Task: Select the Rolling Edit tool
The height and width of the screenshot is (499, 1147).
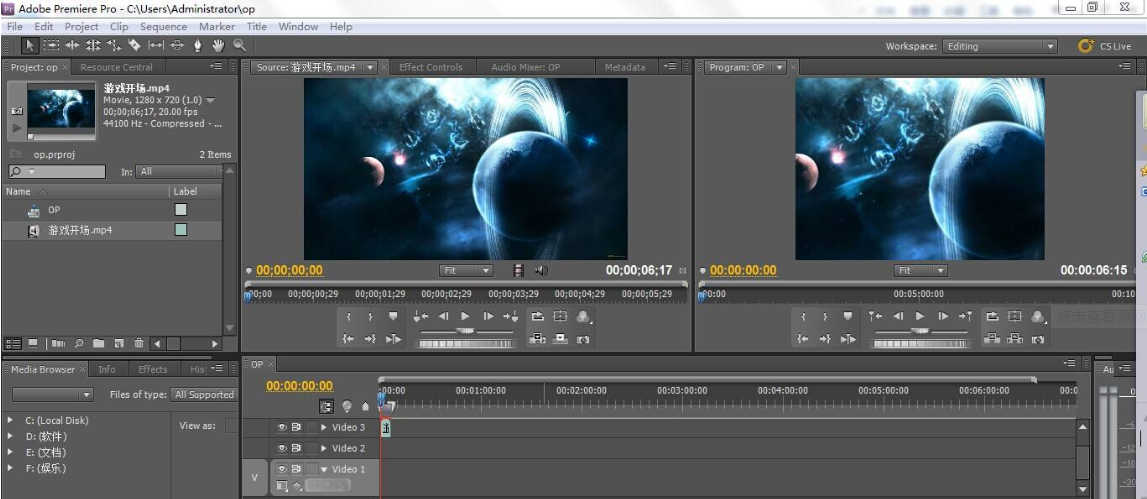Action: [93, 45]
